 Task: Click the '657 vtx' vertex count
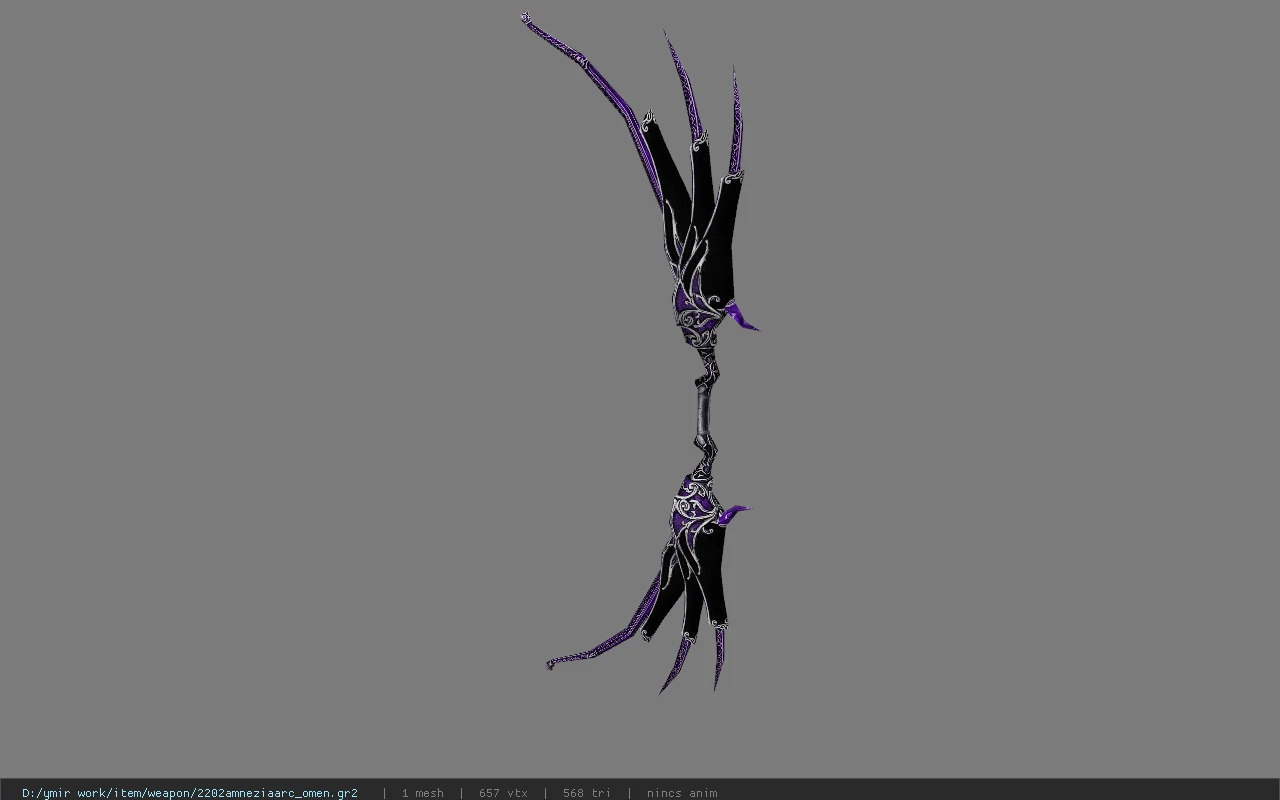click(x=503, y=792)
